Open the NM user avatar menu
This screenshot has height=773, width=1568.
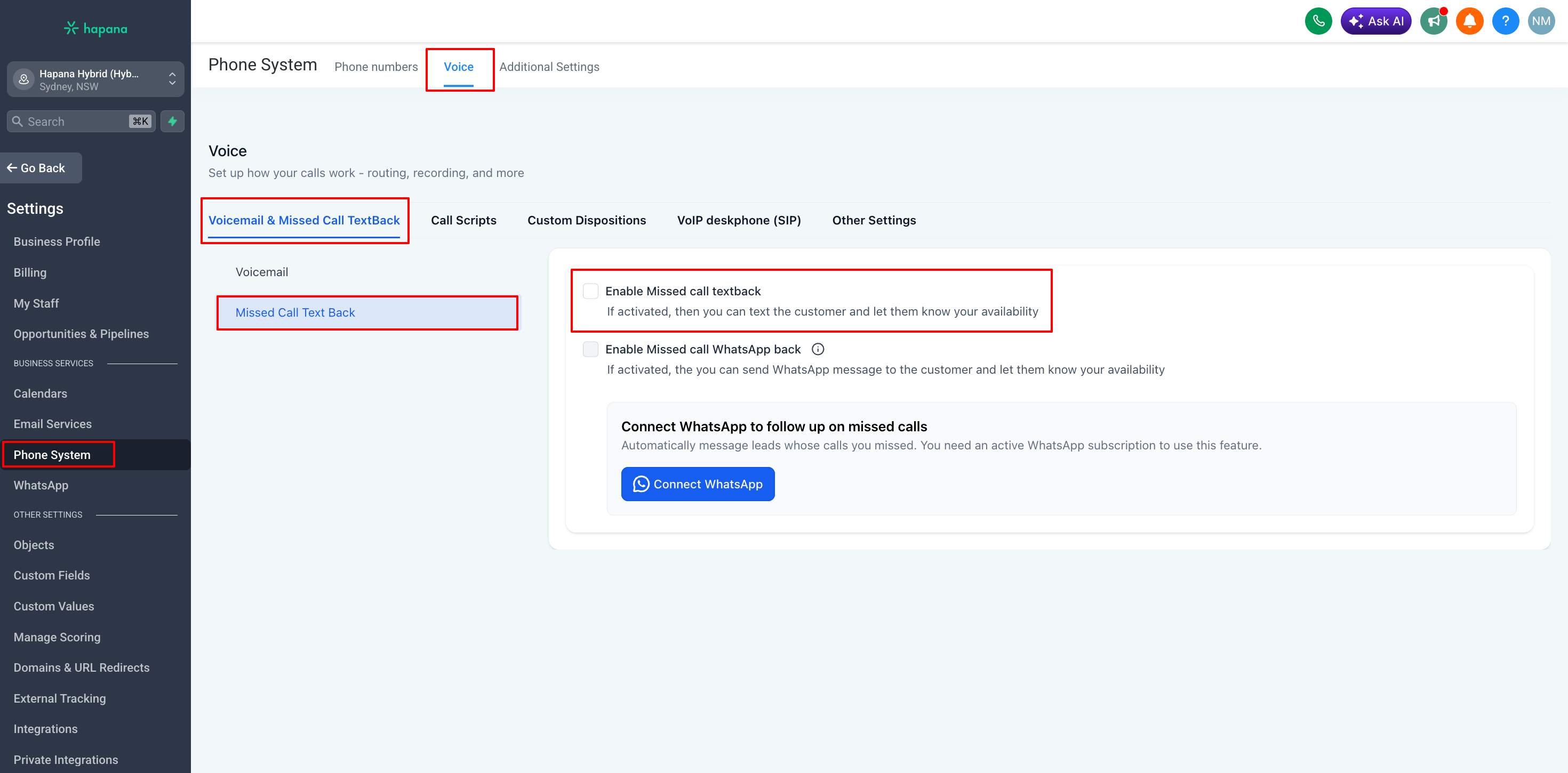1541,21
